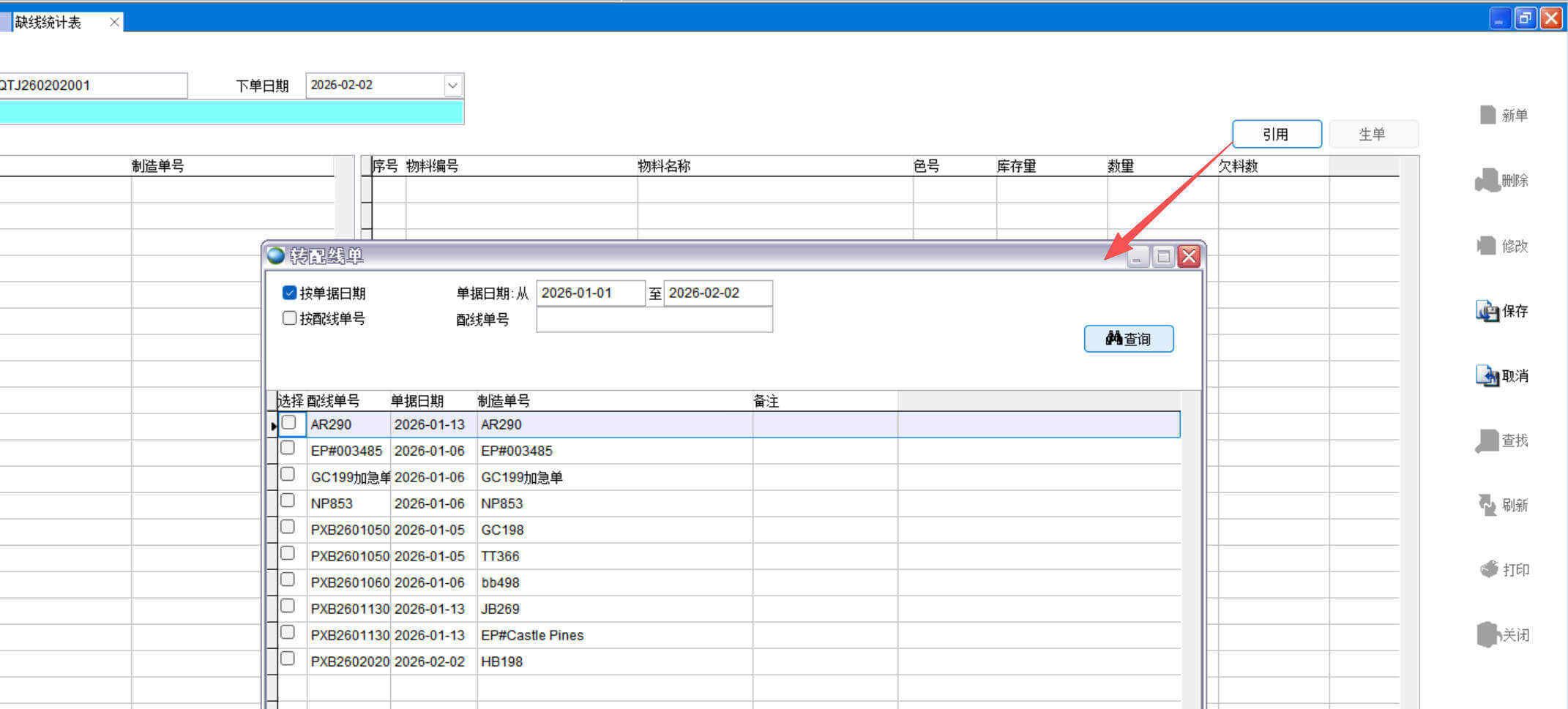Click the 保存 (Save) icon in sidebar
Image resolution: width=1568 pixels, height=709 pixels.
[1487, 311]
